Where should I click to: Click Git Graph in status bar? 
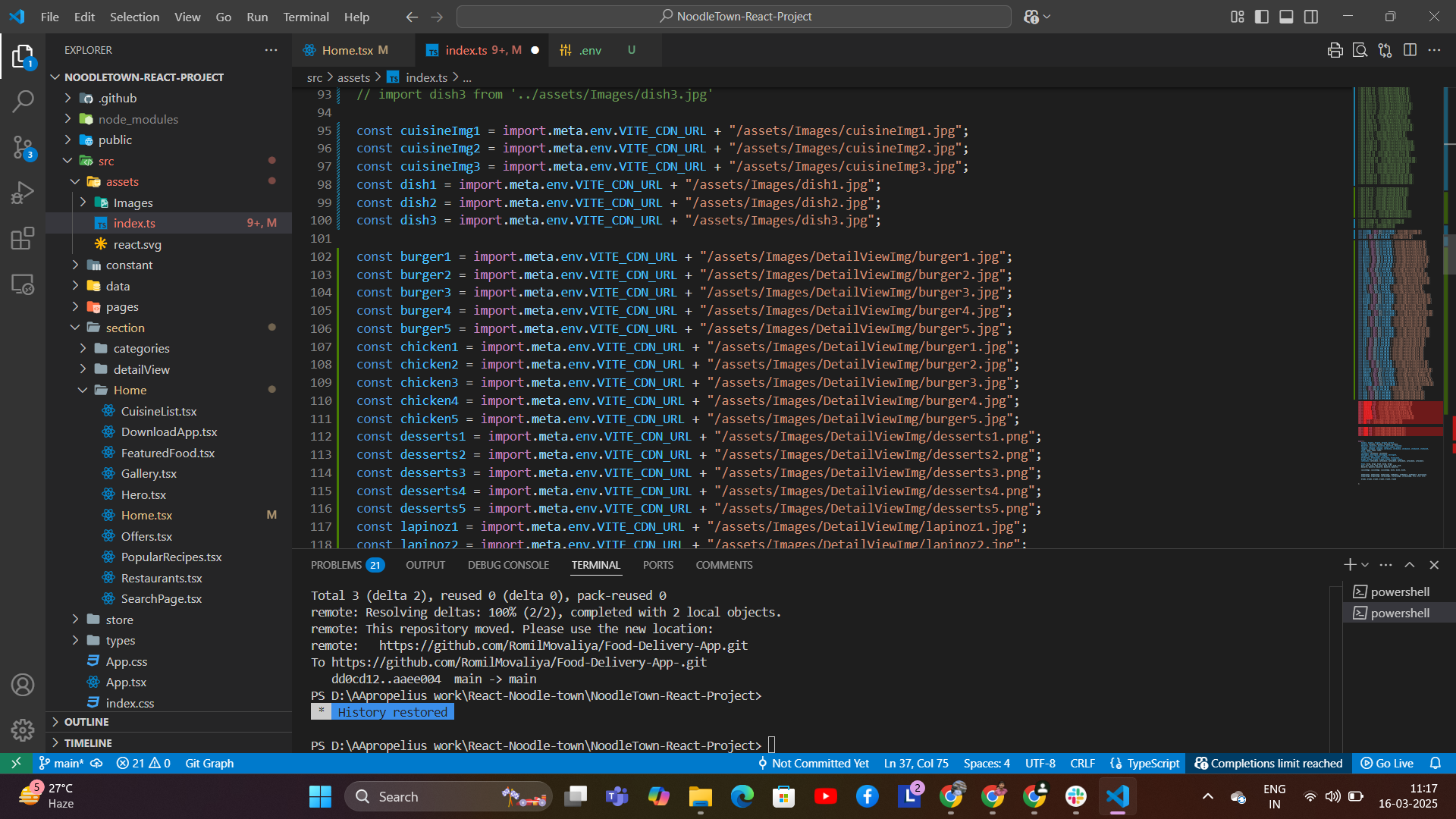[209, 763]
